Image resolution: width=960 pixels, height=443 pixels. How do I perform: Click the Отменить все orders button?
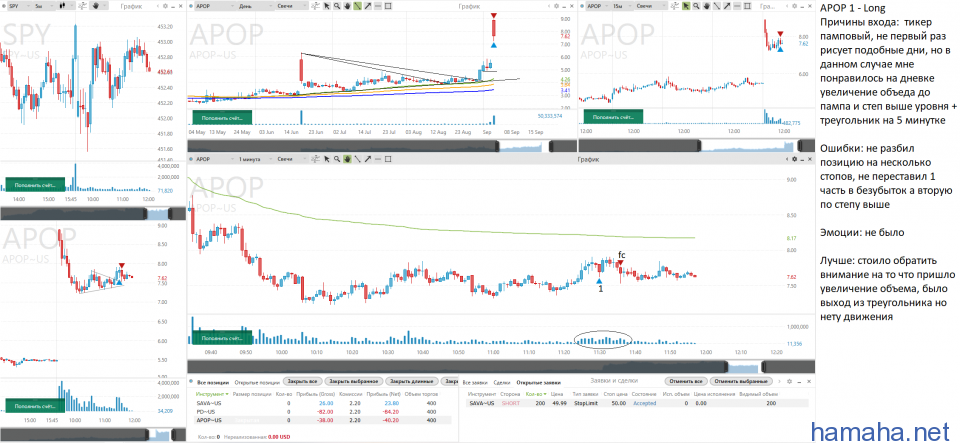[x=686, y=381]
